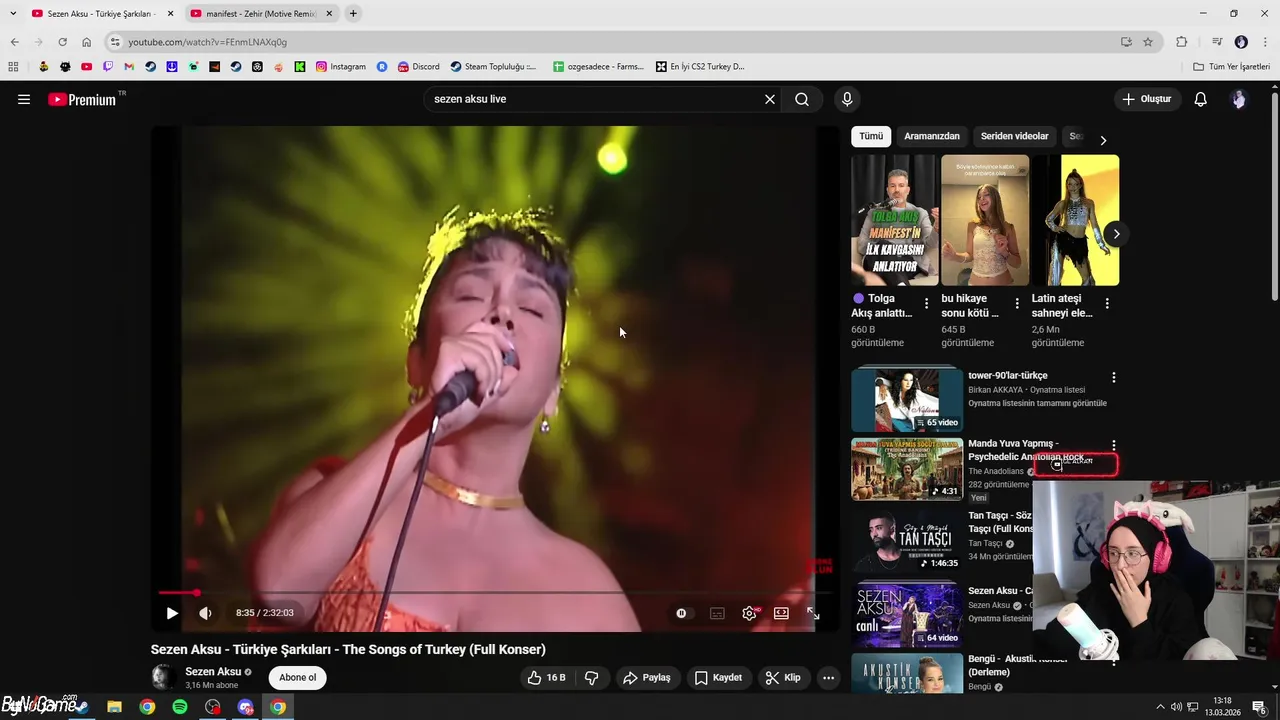Open File Explorer from taskbar
The image size is (1280, 720).
(114, 707)
